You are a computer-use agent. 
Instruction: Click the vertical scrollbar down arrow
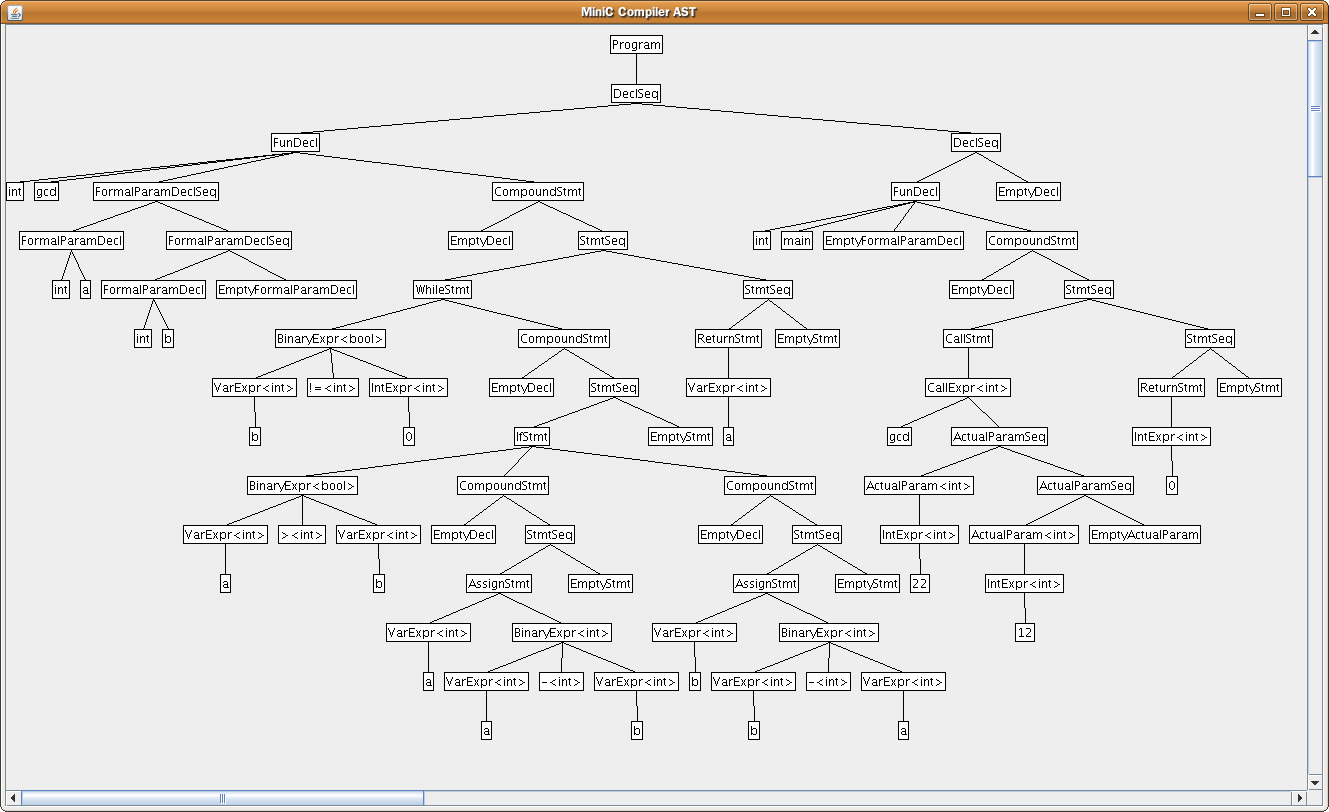pyautogui.click(x=1315, y=782)
